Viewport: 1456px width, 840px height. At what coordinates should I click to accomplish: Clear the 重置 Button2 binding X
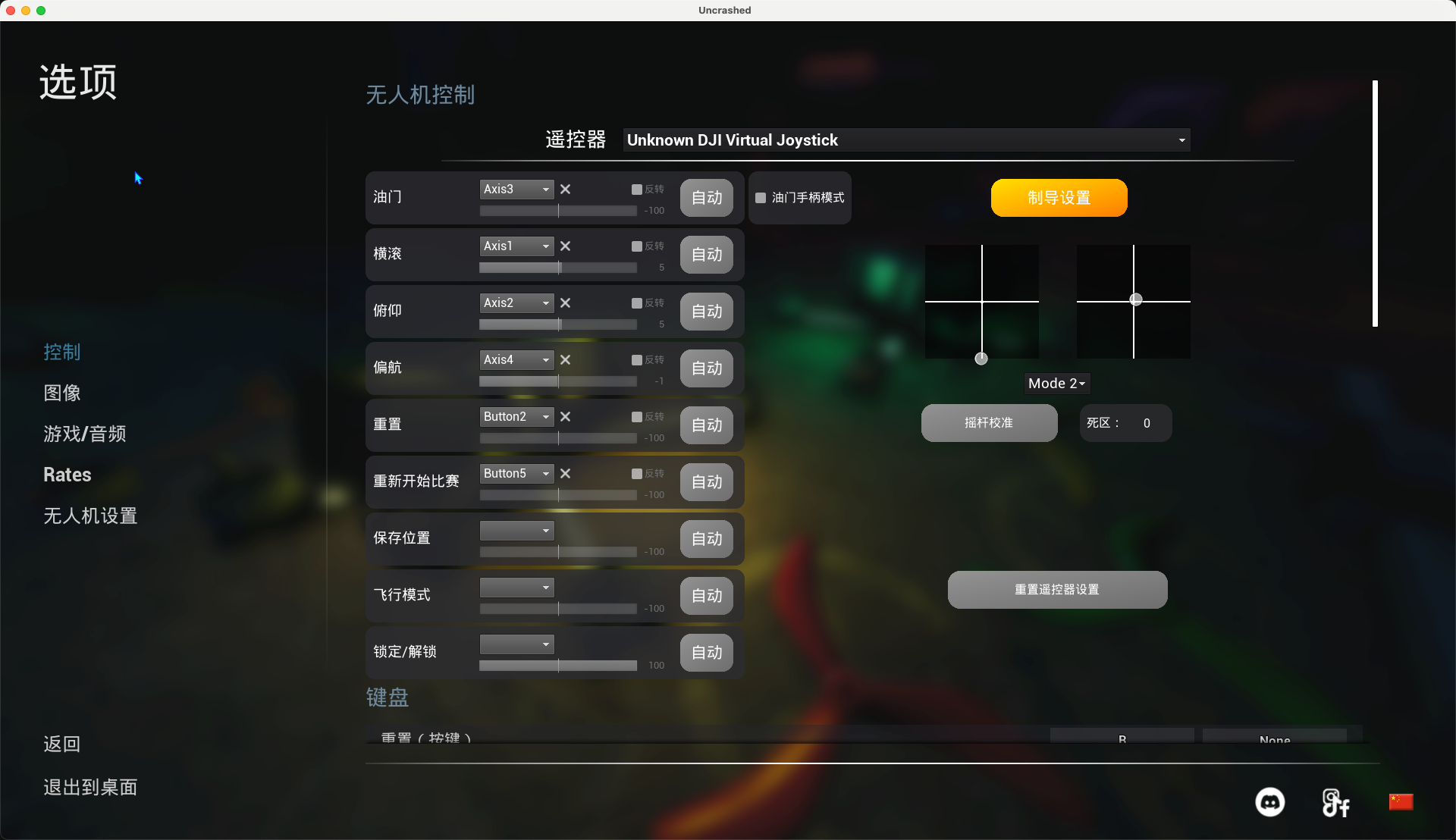[x=565, y=417]
